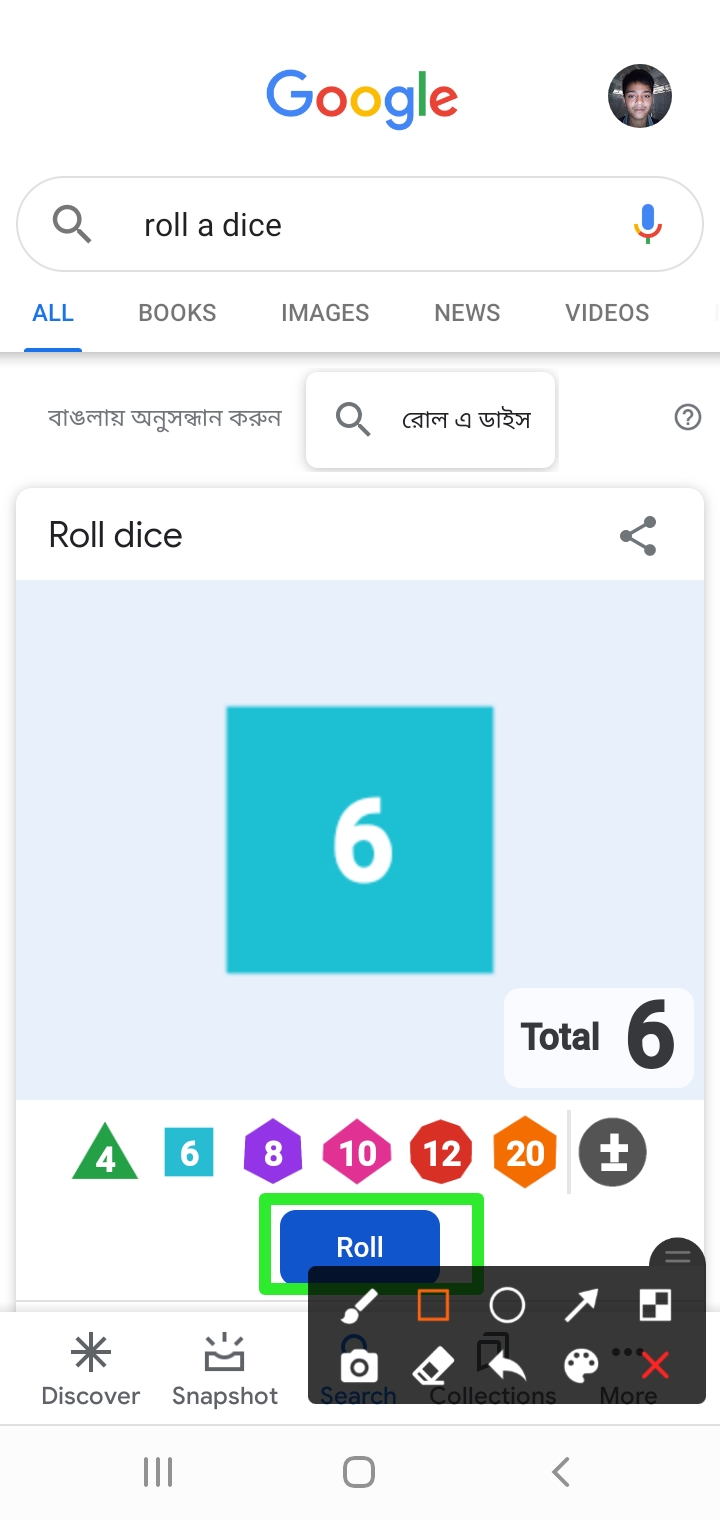Select the 12-sided red die

pyautogui.click(x=441, y=1153)
